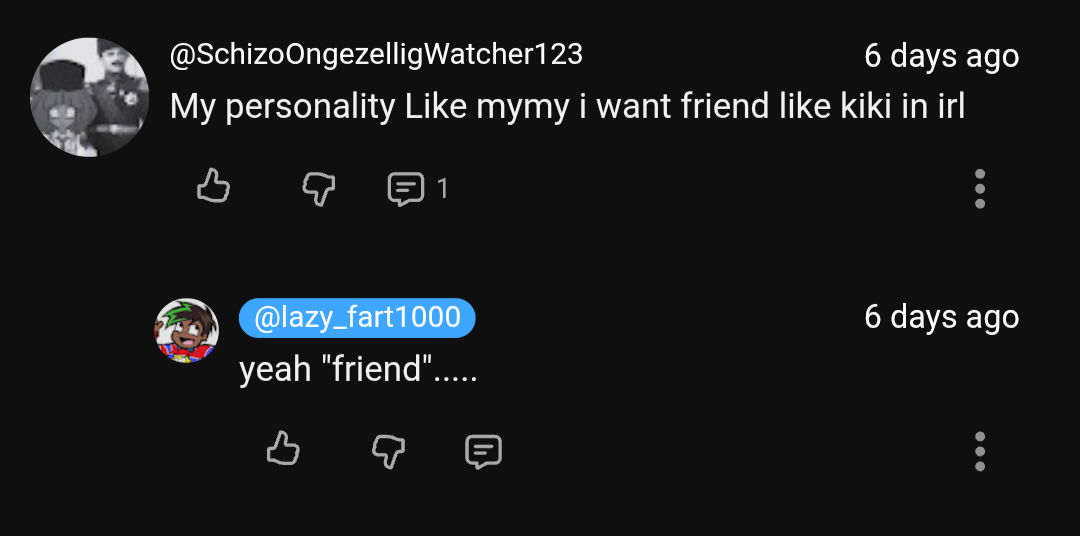Click reply icon on the top comment
Screen dimensions: 1080x536
pyautogui.click(x=405, y=188)
